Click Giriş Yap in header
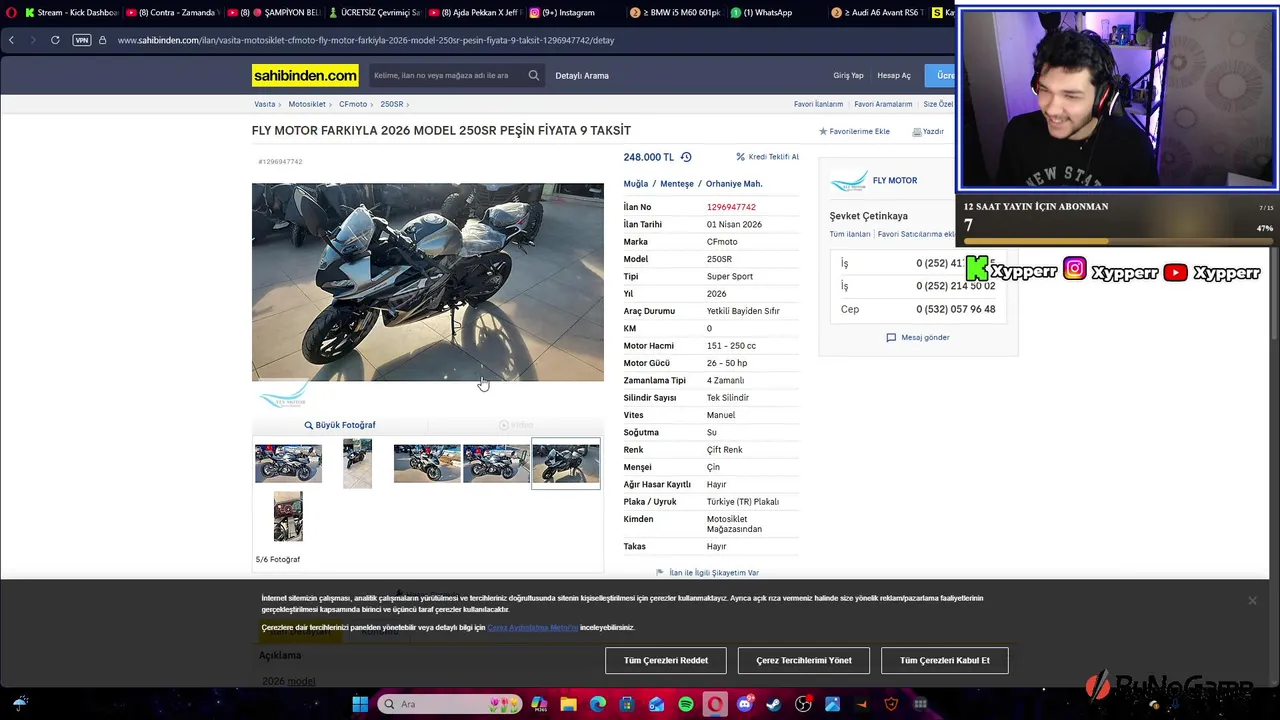The image size is (1280, 720). 848,75
